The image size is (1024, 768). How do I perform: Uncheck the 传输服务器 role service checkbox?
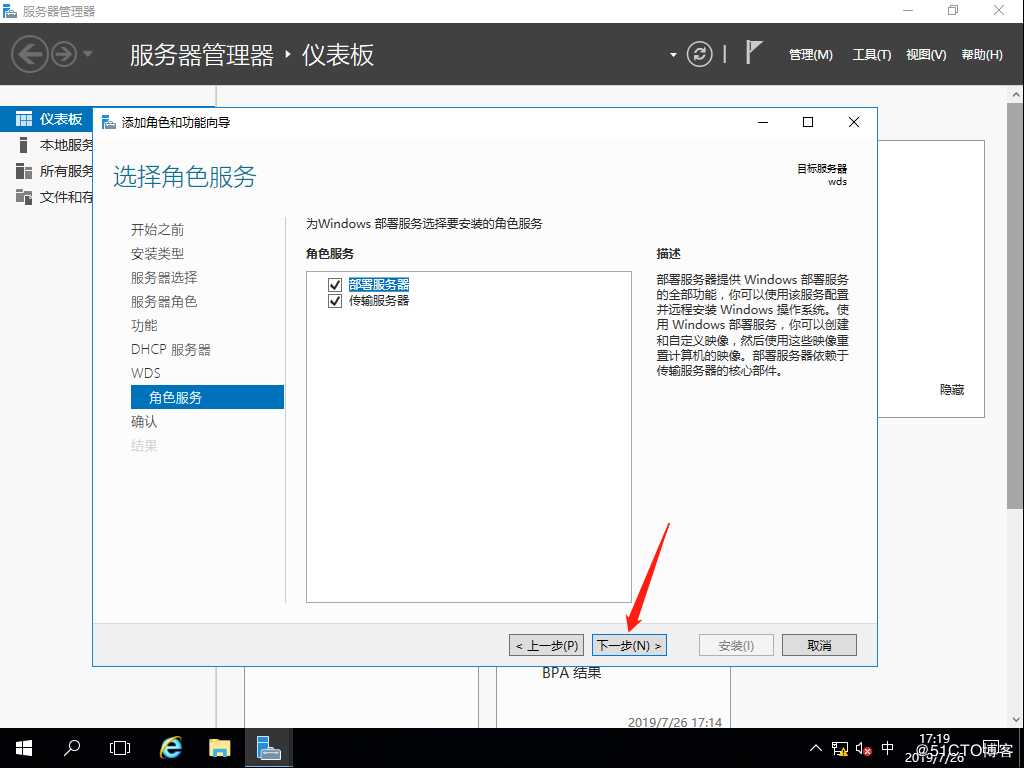tap(335, 300)
